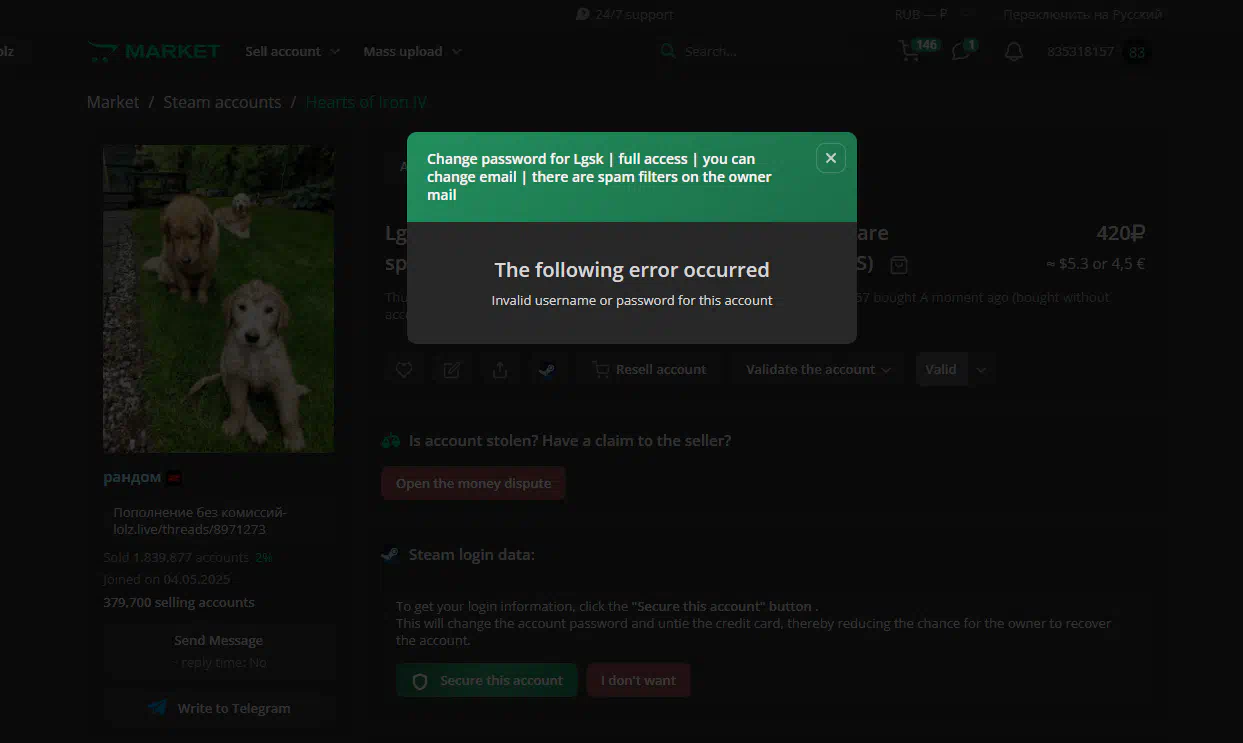Click the Steam icon next to login data
Screen dimensions: 1243x743
point(391,555)
